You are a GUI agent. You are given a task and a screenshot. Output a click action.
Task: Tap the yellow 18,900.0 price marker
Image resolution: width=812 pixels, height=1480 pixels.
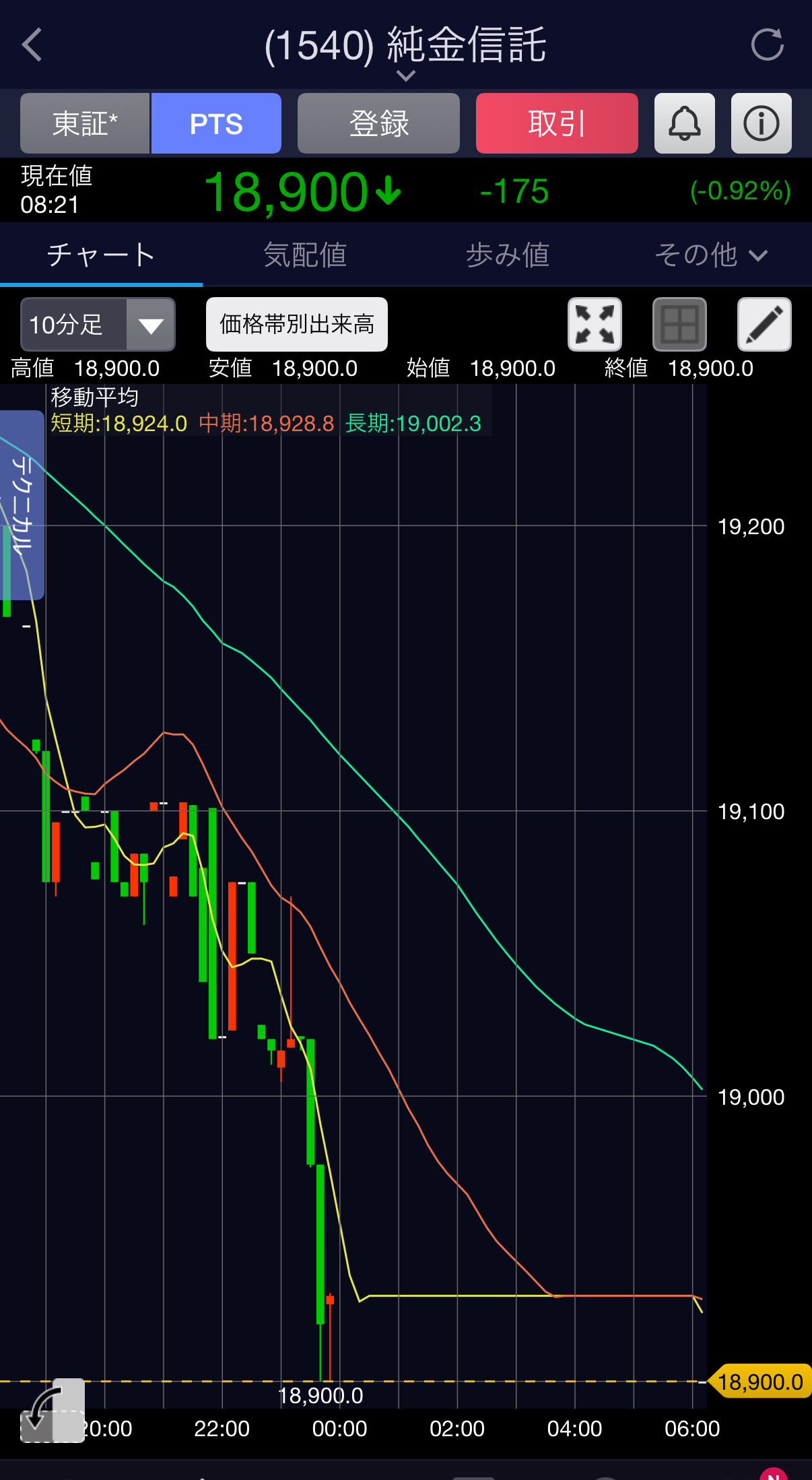760,1382
